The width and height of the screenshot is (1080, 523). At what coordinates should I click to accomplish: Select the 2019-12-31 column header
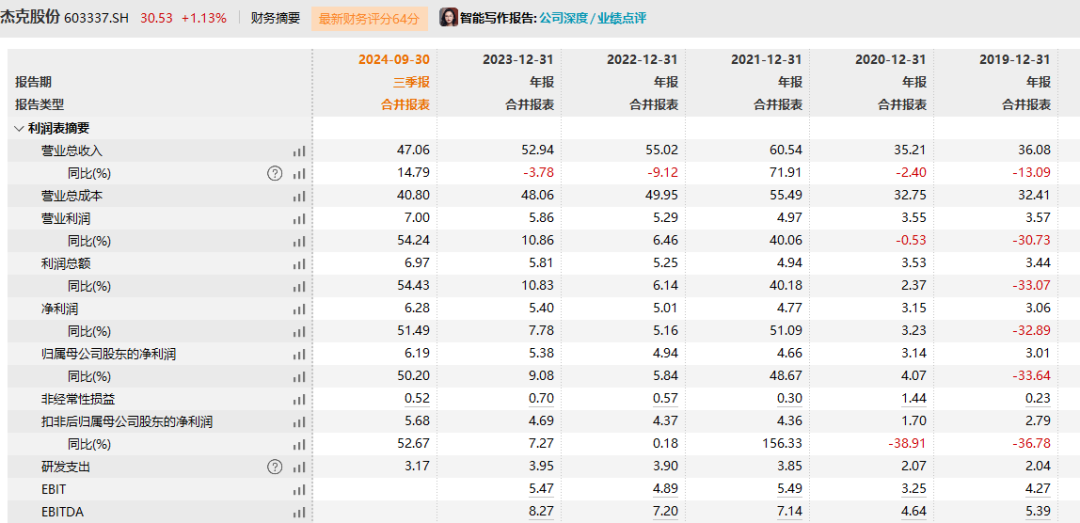click(1015, 60)
